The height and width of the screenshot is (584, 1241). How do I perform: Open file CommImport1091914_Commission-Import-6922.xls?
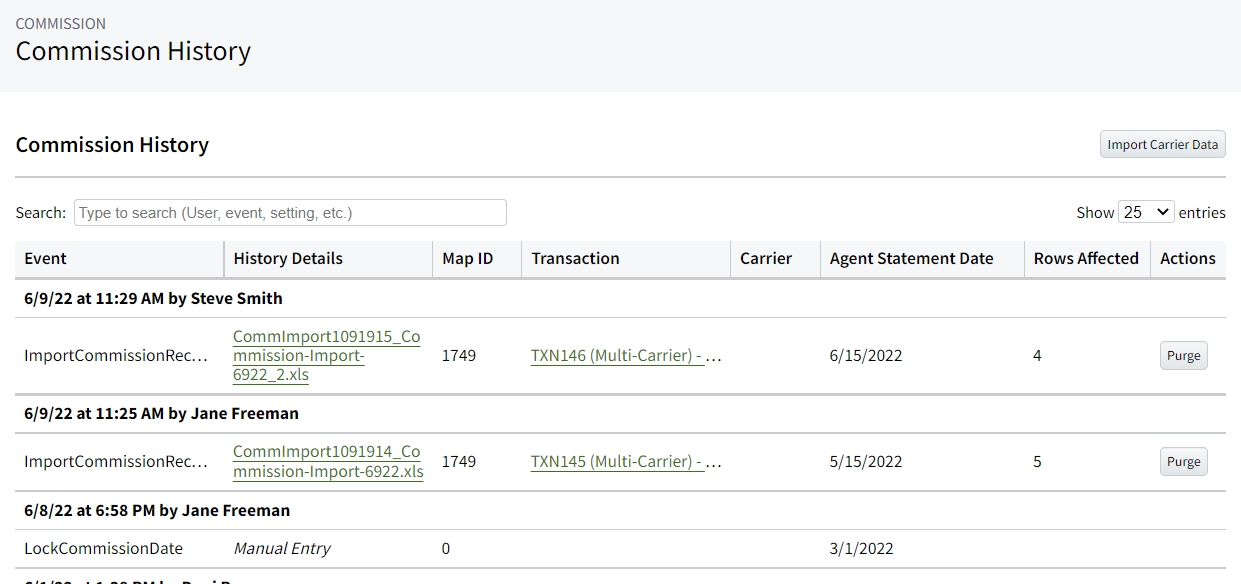point(328,461)
